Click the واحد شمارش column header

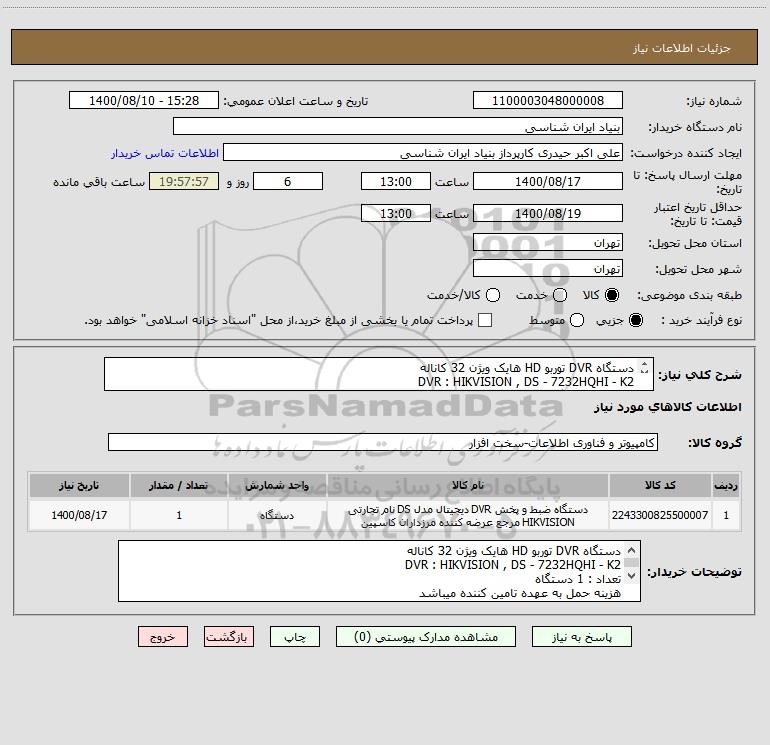(277, 485)
